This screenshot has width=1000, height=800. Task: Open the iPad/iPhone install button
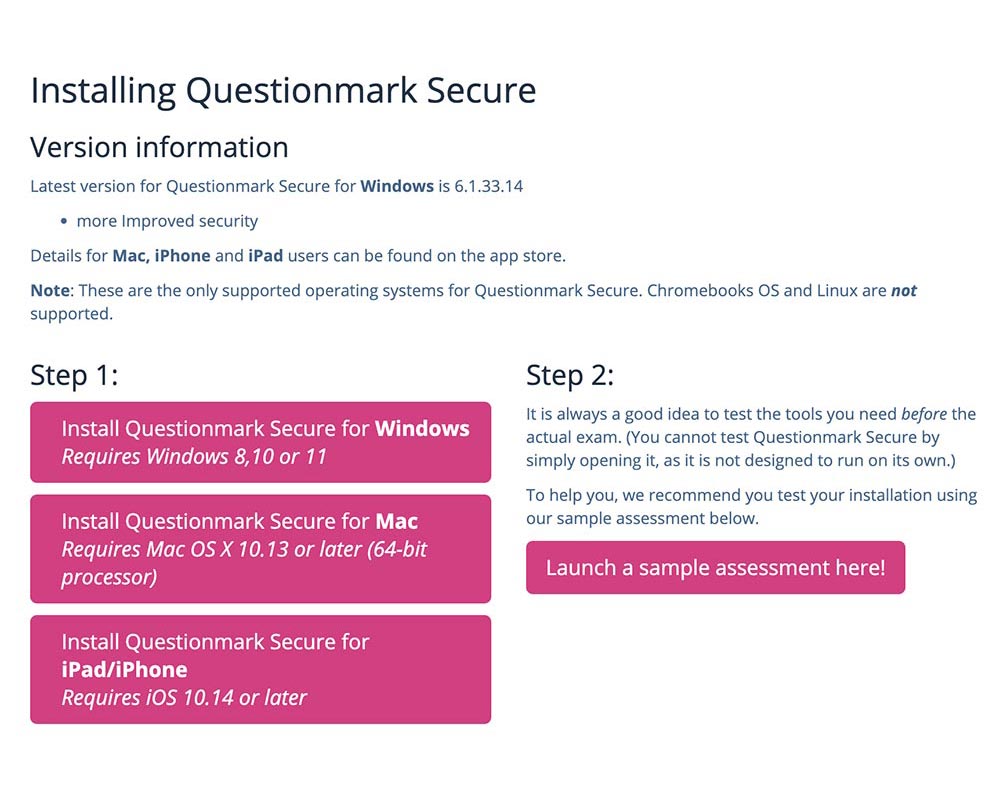(260, 668)
